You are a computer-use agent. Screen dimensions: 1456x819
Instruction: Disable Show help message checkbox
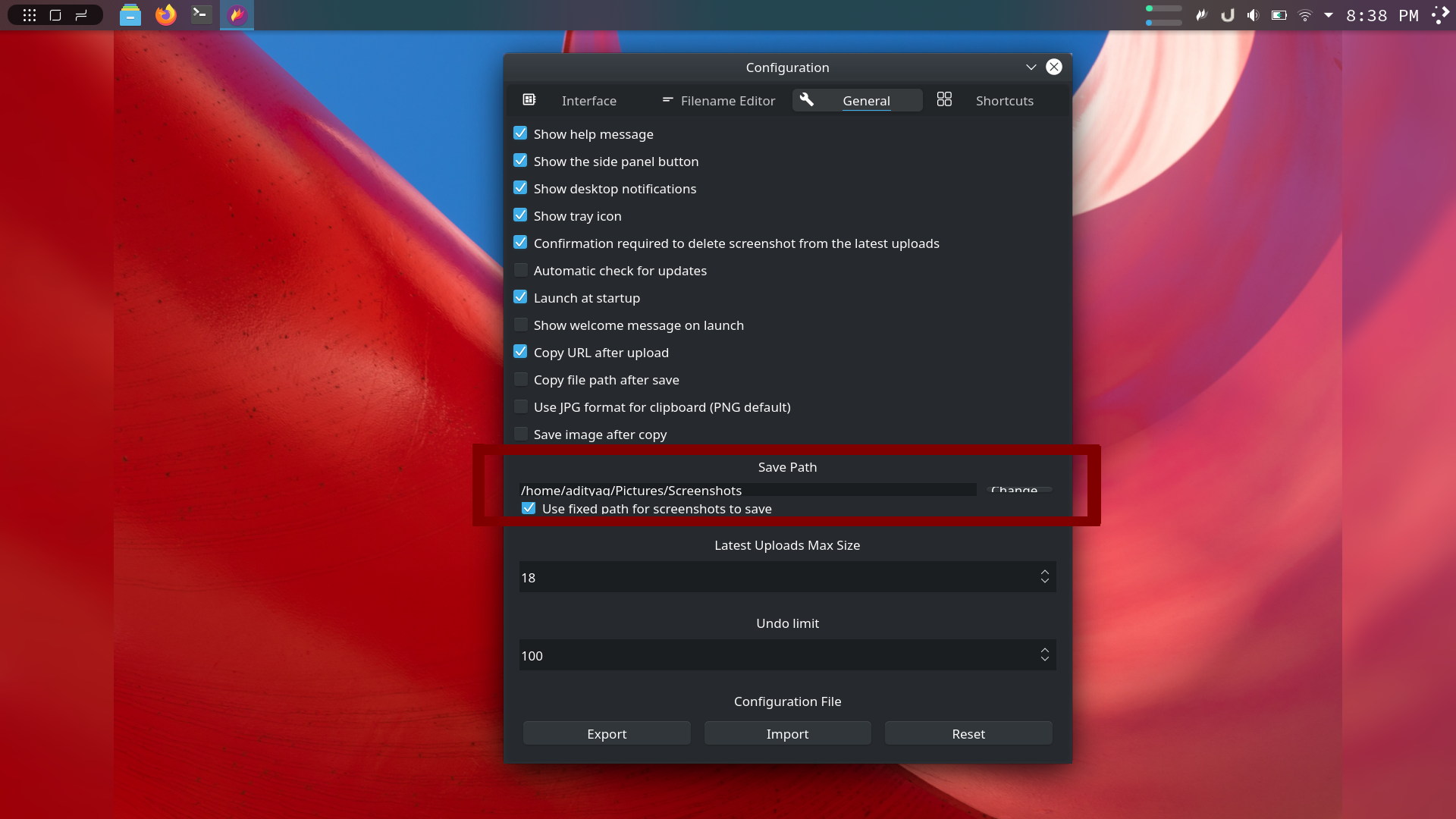(x=520, y=133)
